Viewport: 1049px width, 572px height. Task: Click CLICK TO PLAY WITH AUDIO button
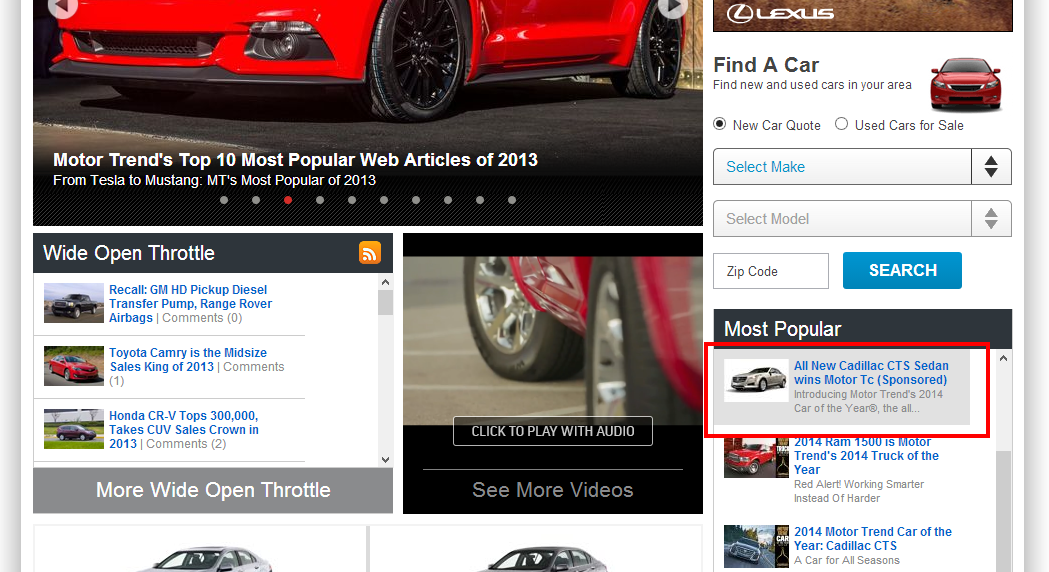click(x=553, y=431)
